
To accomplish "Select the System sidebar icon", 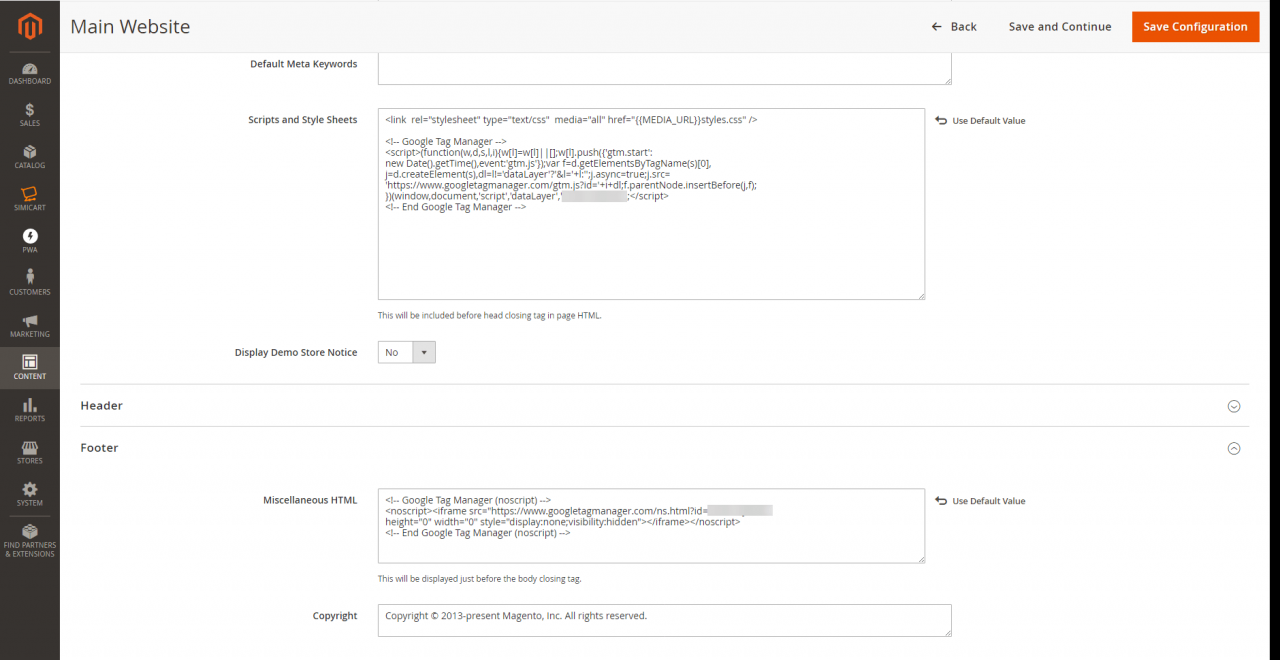I will click(x=29, y=494).
